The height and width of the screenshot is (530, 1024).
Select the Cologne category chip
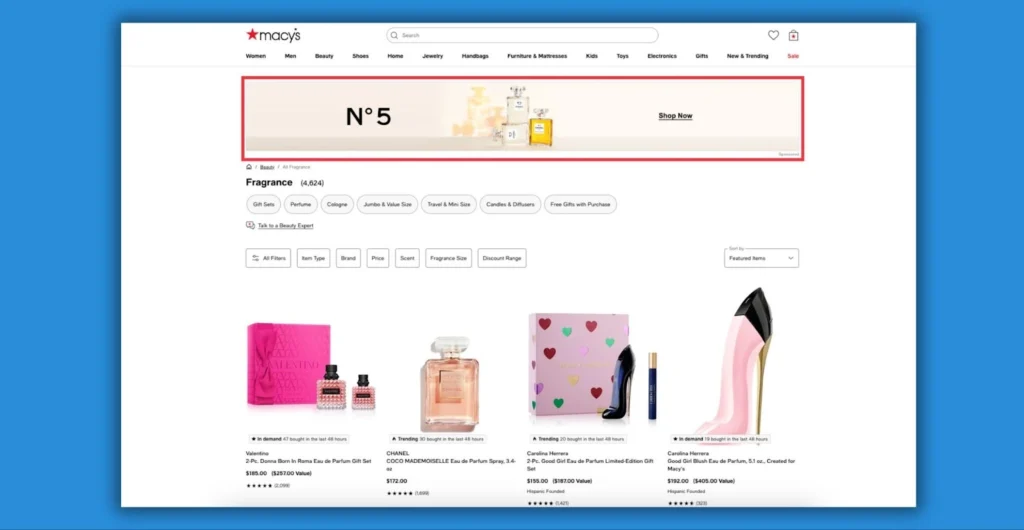[x=337, y=204]
